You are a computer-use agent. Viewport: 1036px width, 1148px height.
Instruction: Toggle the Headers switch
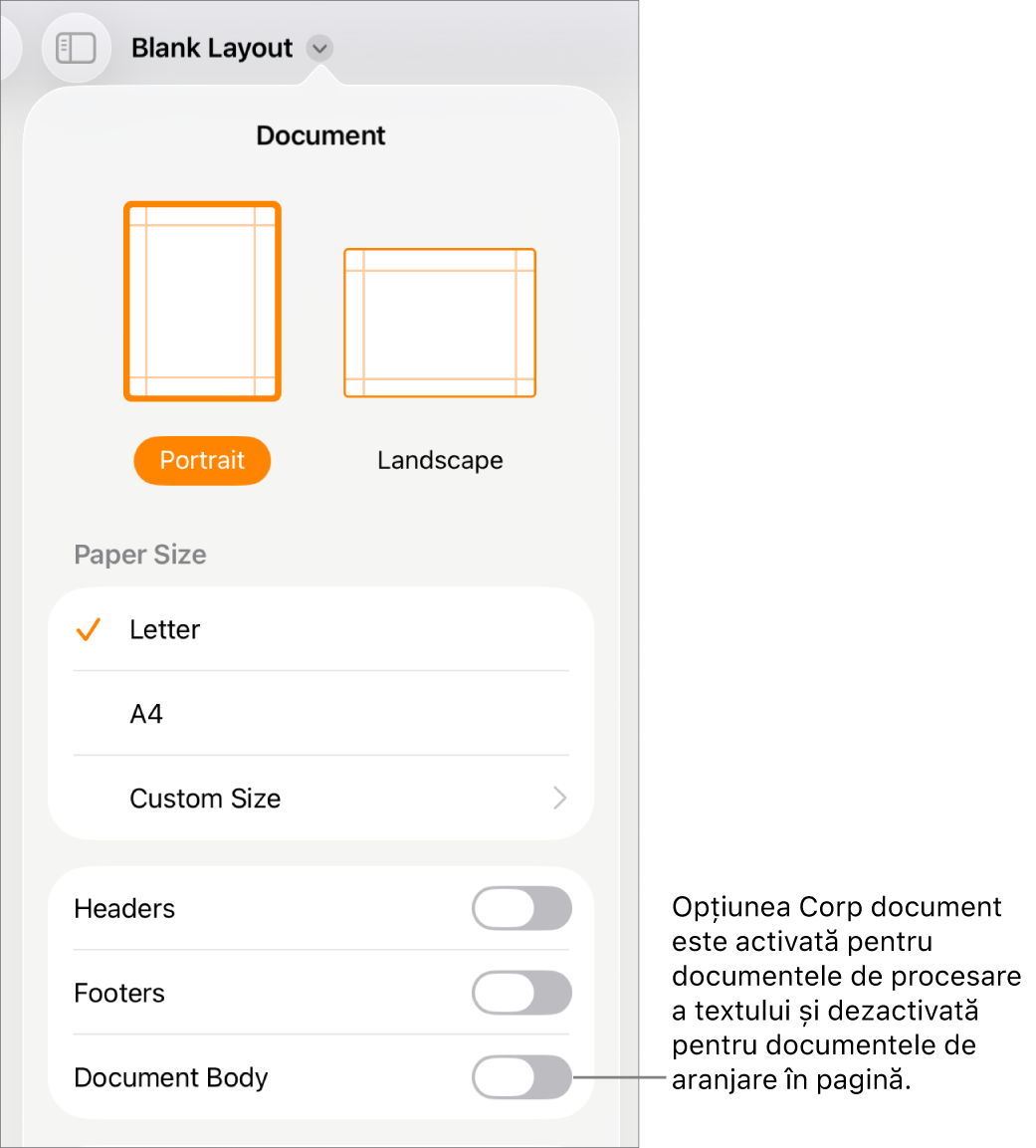pos(521,909)
